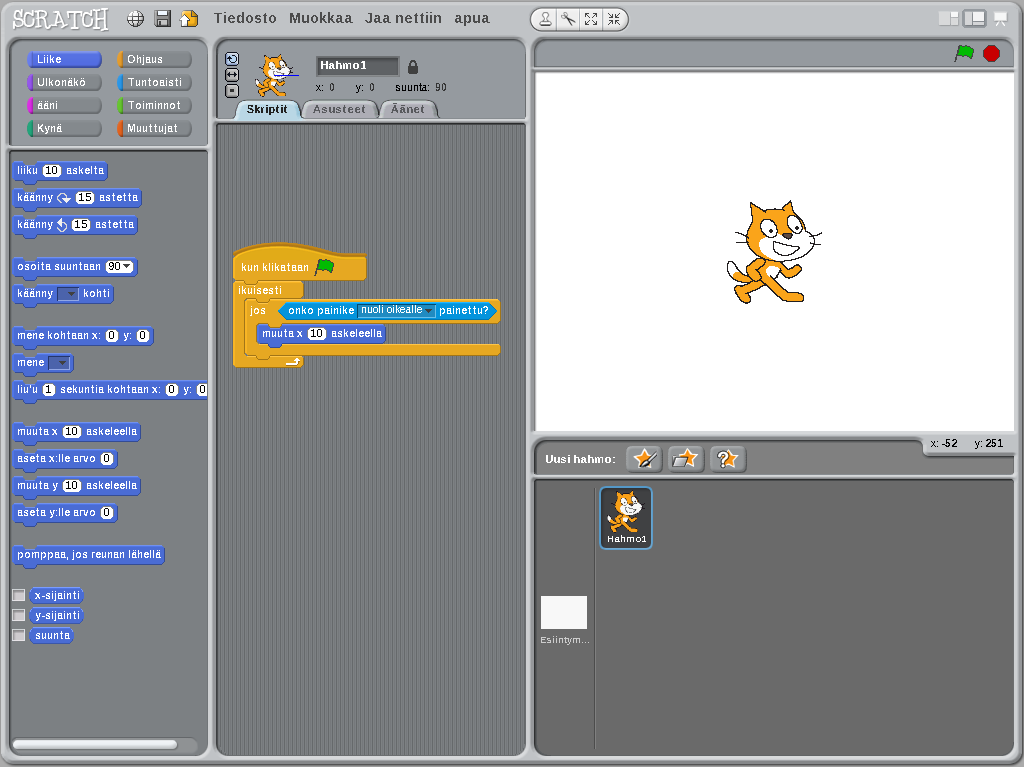Switch to small stage view mode
The width and height of the screenshot is (1024, 767).
(948, 19)
